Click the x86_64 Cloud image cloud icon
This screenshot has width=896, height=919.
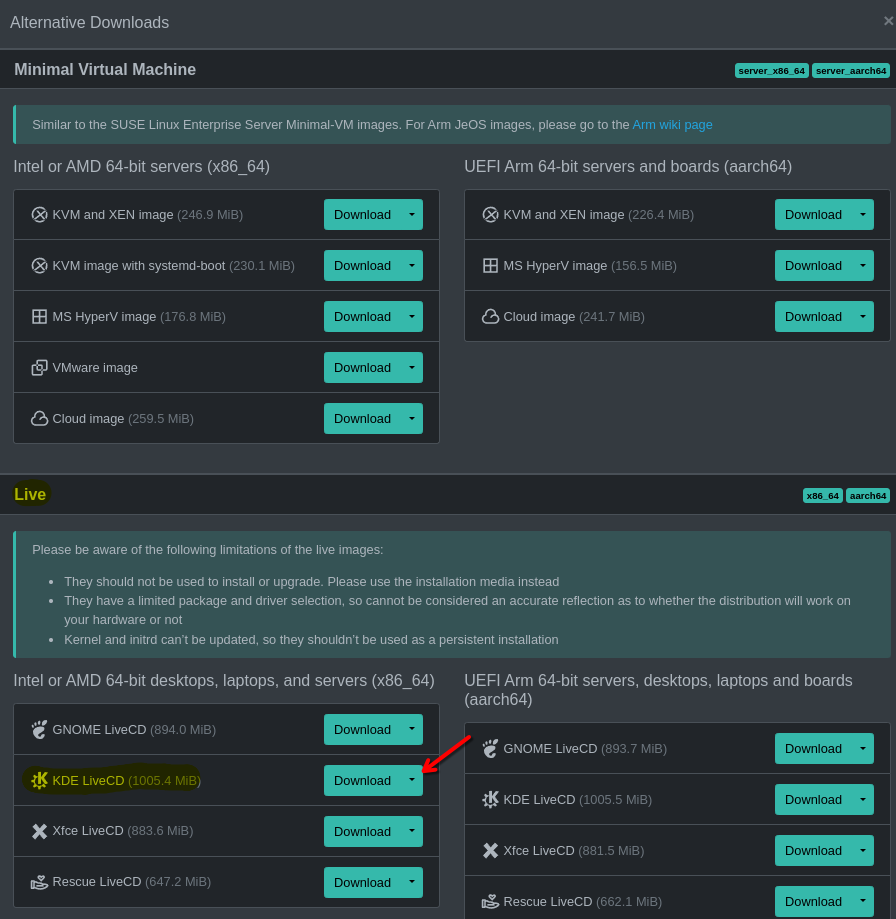coord(39,418)
